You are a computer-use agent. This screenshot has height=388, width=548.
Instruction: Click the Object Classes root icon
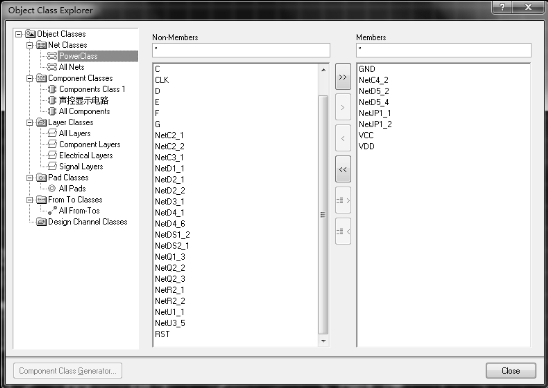point(30,34)
